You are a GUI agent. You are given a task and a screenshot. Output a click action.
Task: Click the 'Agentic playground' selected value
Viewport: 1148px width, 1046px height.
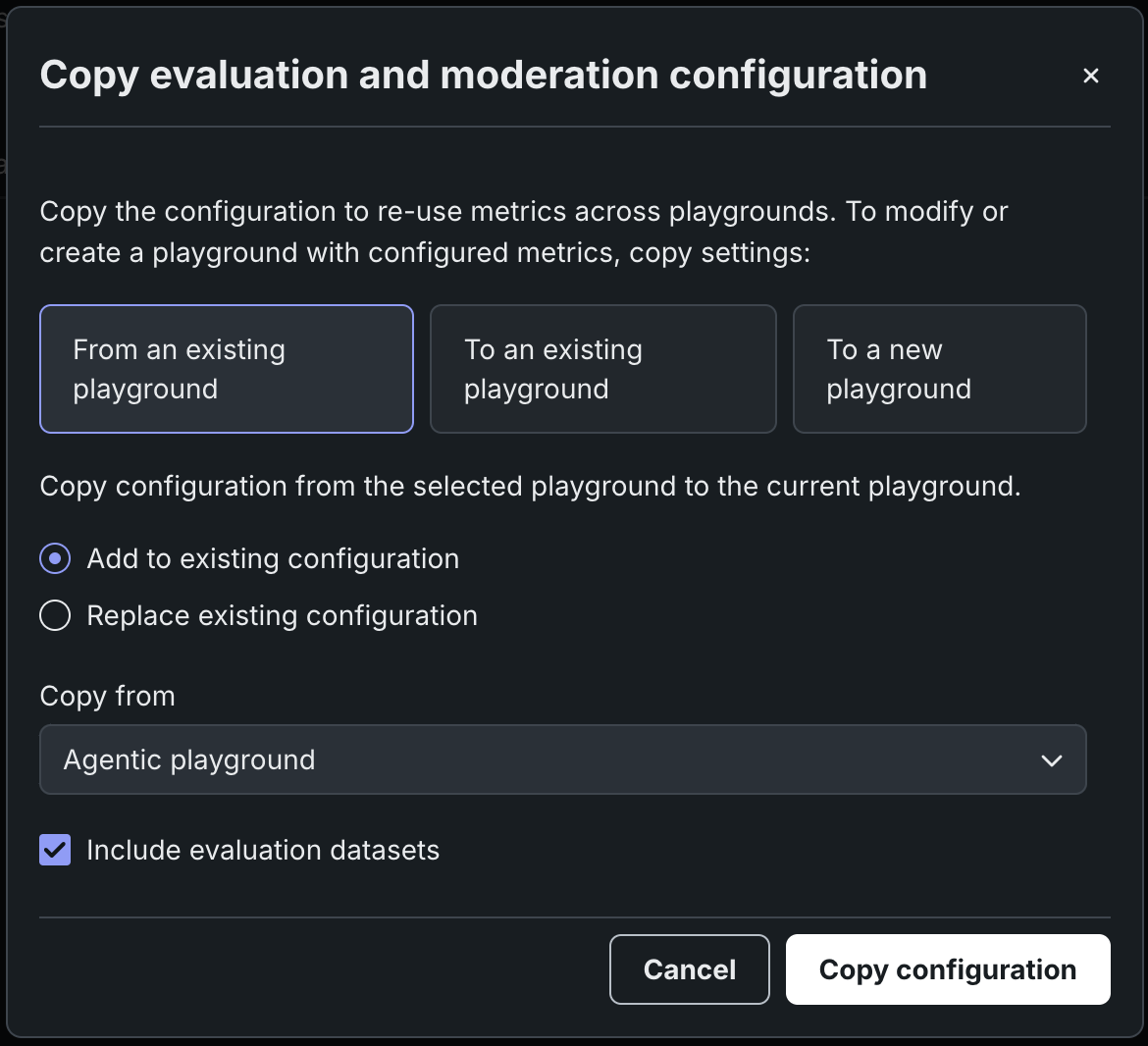pos(189,760)
